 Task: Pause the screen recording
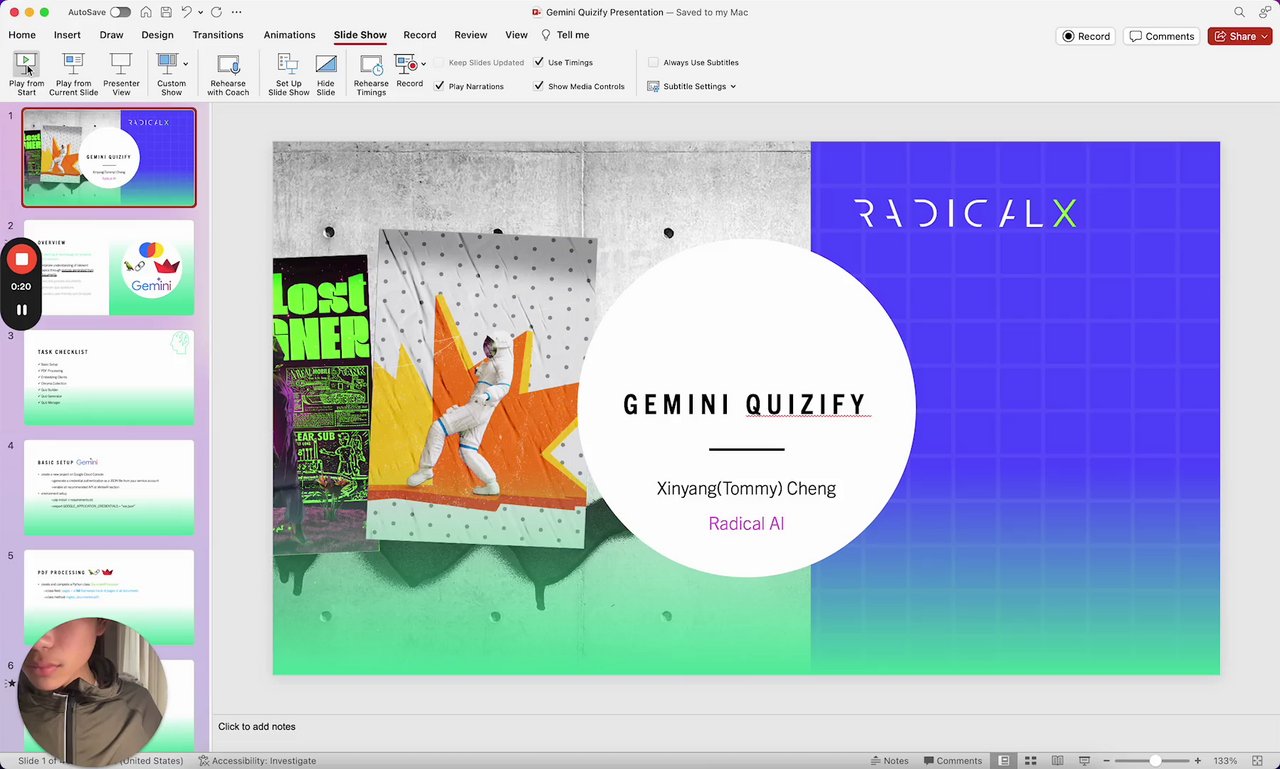[x=21, y=310]
